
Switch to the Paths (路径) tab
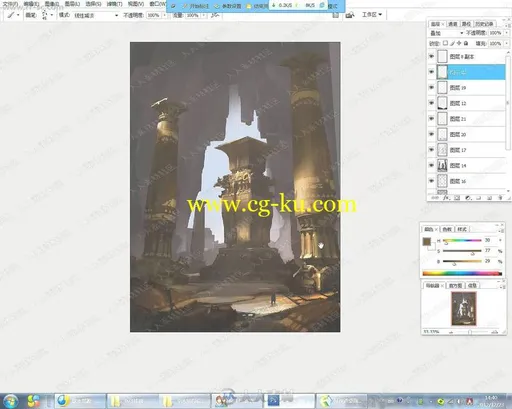click(466, 24)
